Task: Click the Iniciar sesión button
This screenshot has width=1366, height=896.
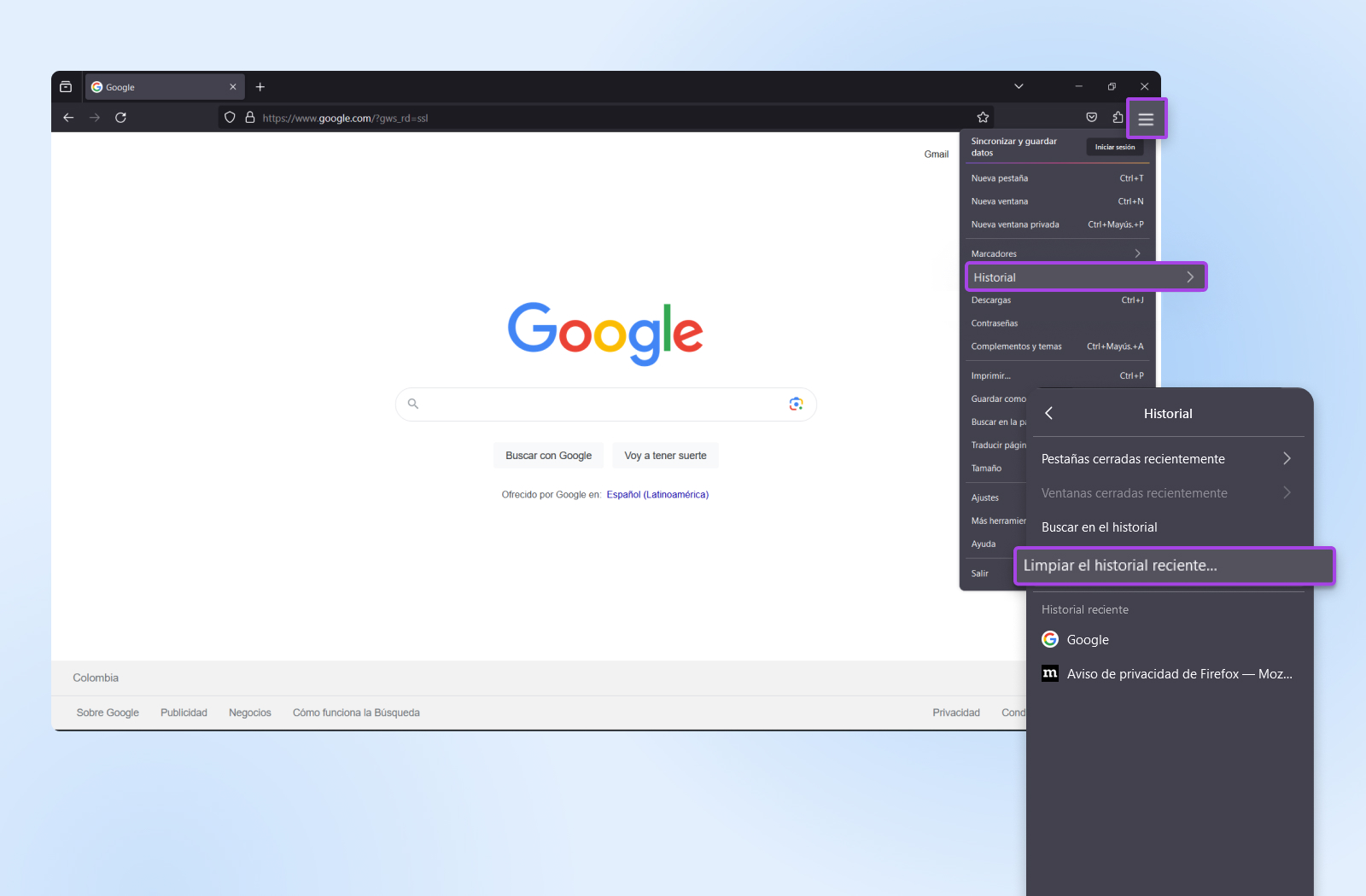Action: click(x=1114, y=147)
